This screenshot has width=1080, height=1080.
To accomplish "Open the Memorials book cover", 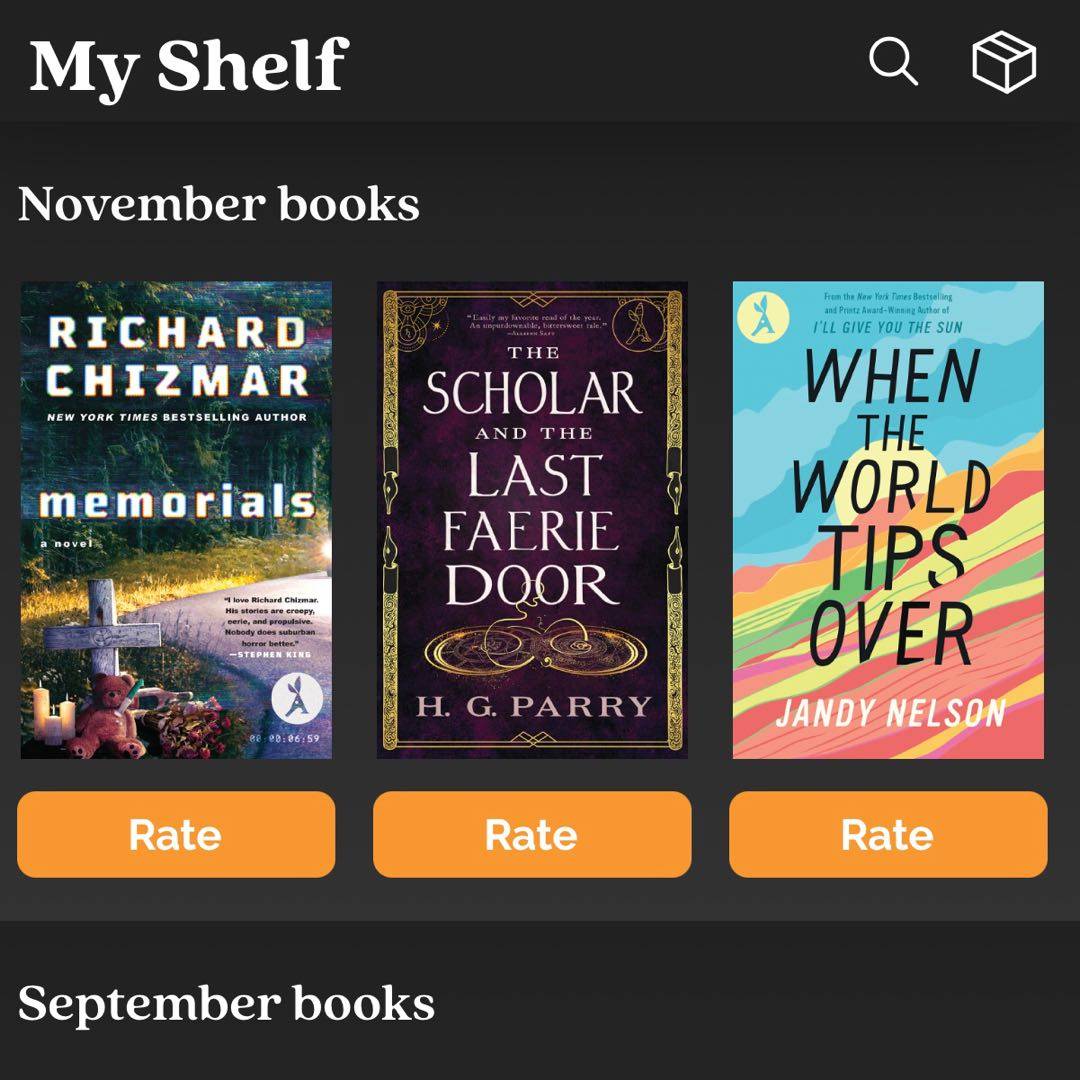I will coord(176,520).
